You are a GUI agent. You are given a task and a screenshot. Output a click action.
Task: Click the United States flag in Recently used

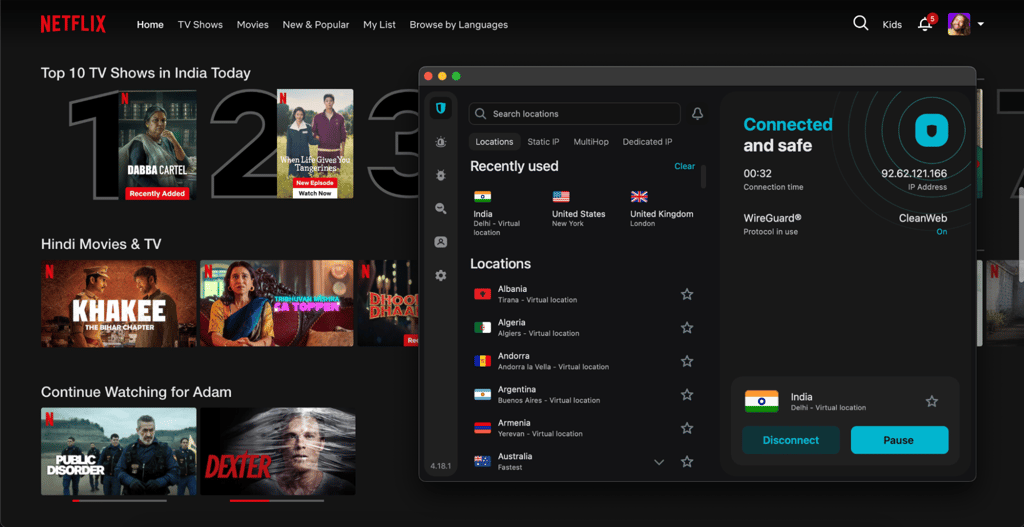pos(561,197)
